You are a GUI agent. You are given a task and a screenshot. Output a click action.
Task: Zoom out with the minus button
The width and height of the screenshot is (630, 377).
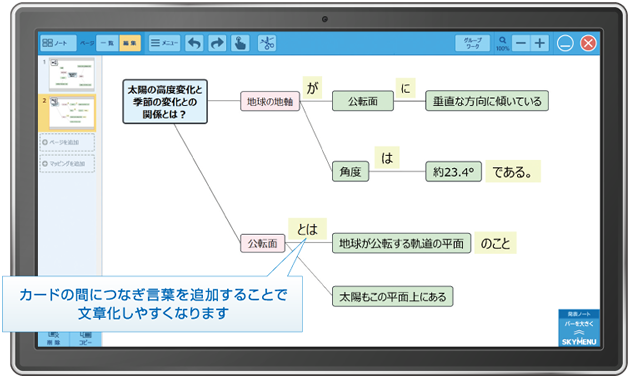pos(521,43)
